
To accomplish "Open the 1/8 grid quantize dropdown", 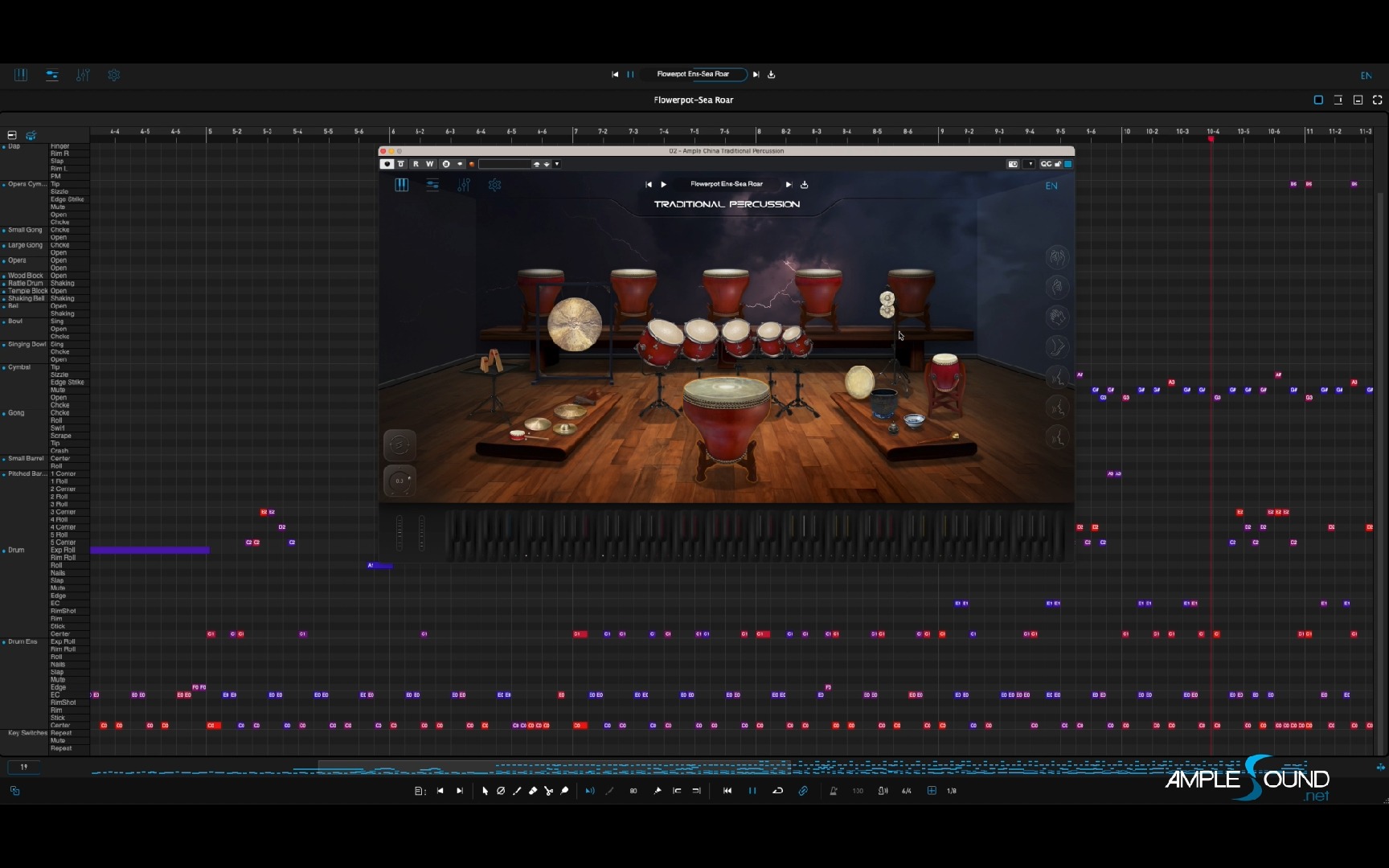I will [952, 791].
